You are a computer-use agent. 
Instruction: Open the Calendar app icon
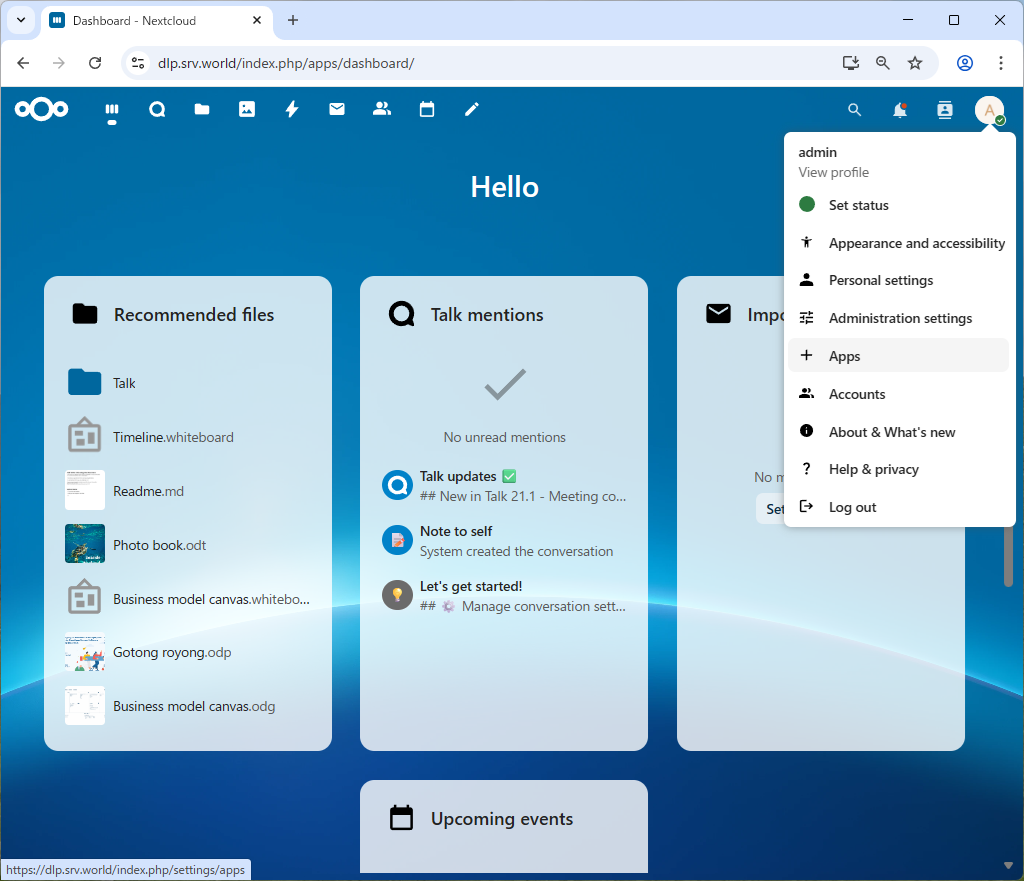point(427,110)
